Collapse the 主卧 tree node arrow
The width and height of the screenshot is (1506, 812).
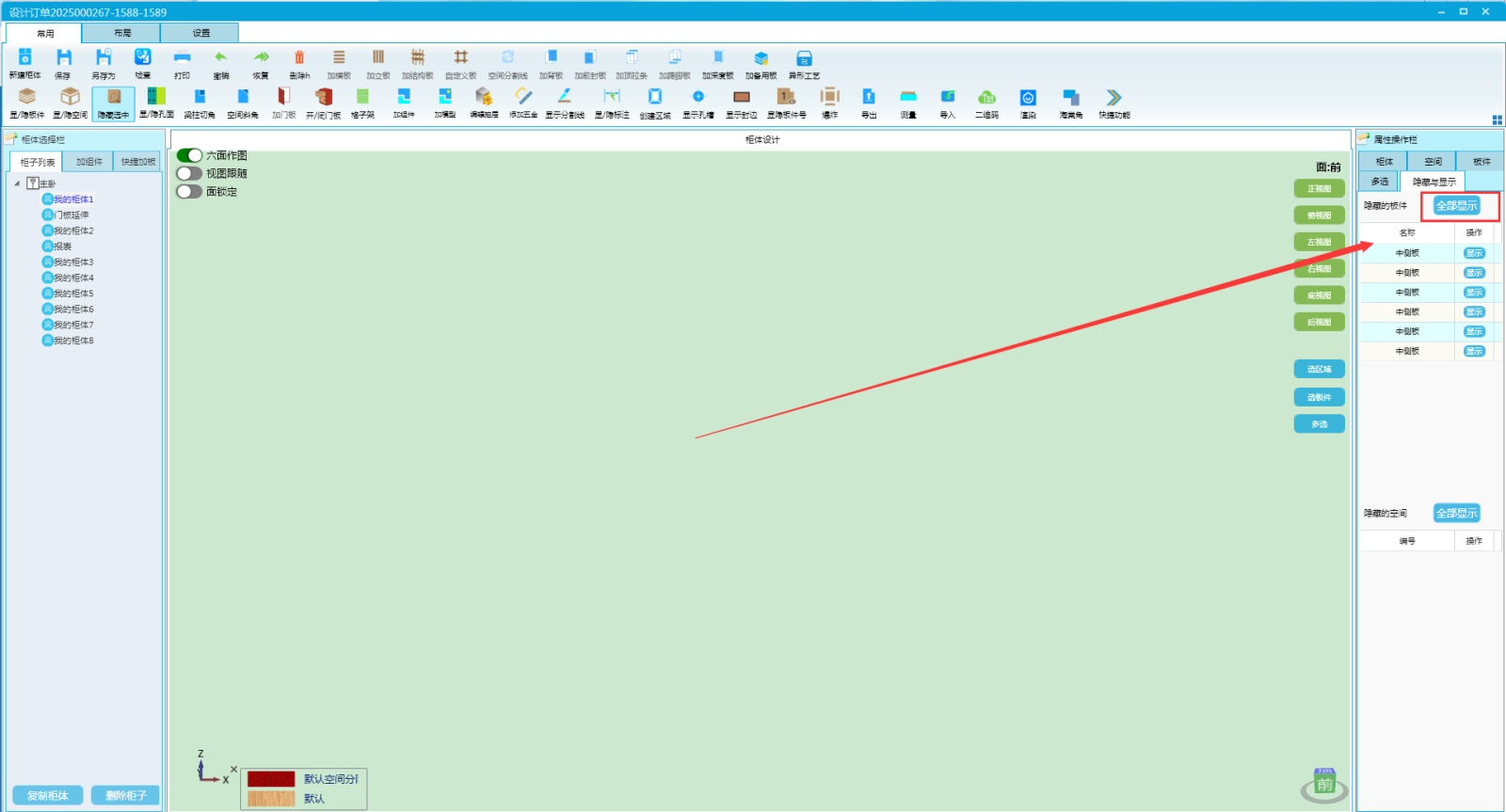pyautogui.click(x=17, y=183)
